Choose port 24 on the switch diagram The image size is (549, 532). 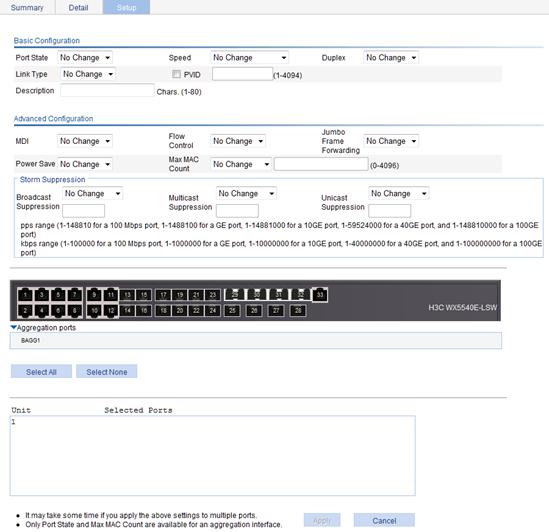tap(213, 310)
